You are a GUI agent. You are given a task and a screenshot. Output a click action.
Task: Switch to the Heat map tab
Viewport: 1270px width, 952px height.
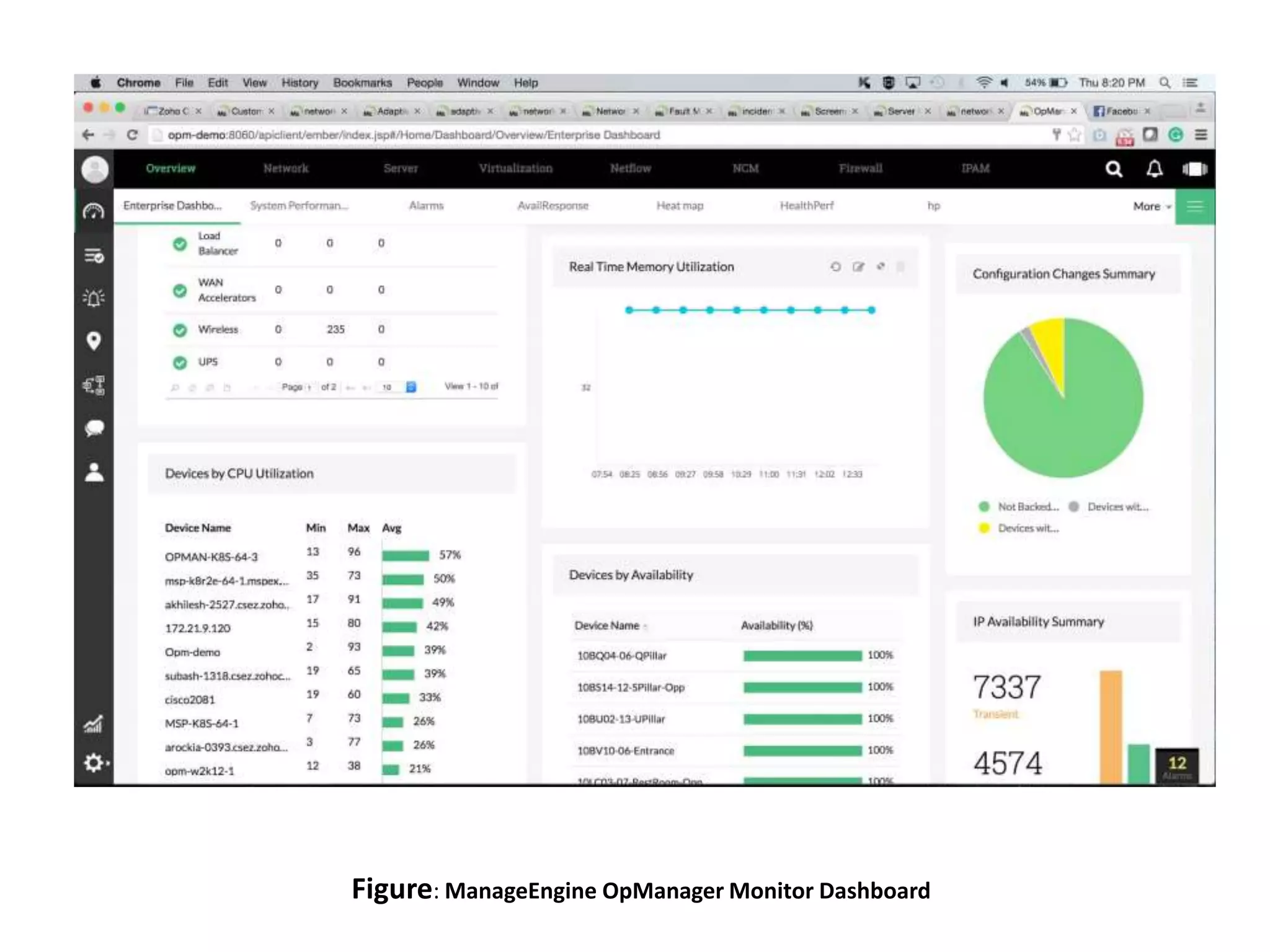pos(680,206)
